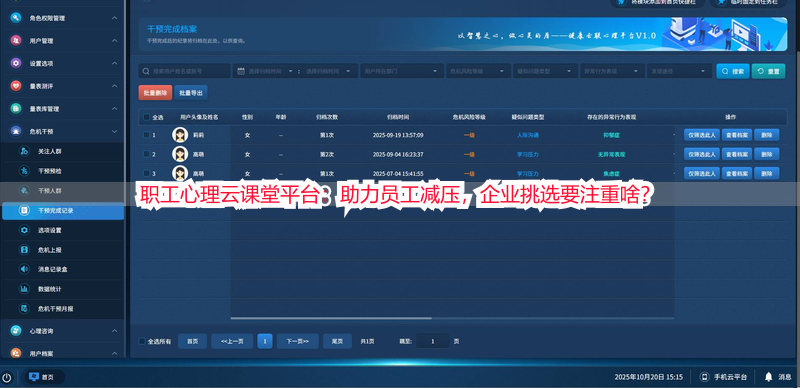Click the 下一页>> pagination button
This screenshot has width=800, height=388.
pyautogui.click(x=297, y=341)
